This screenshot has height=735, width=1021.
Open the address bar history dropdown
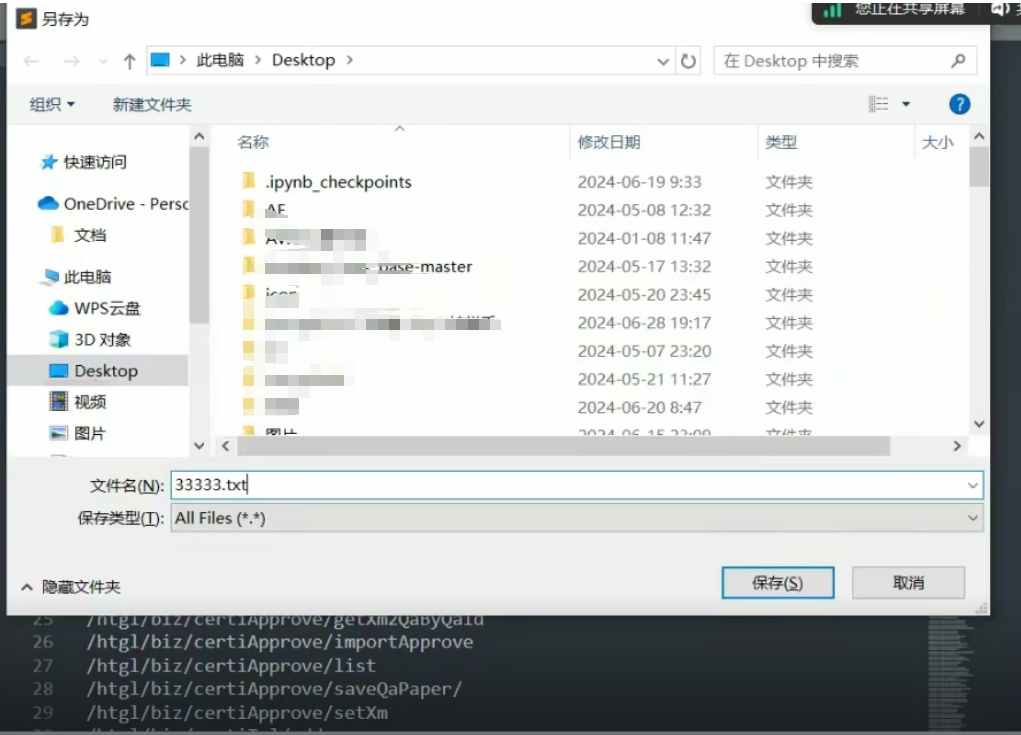click(x=663, y=62)
